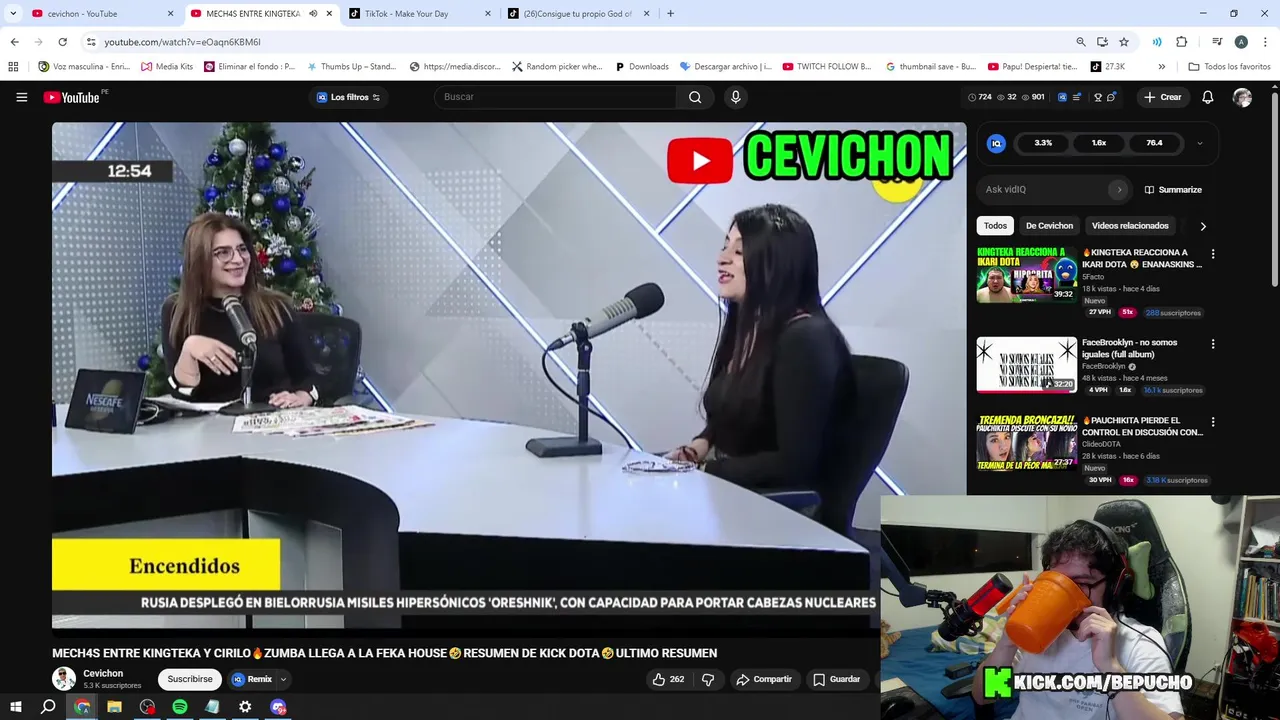Start voice search with the microphone icon
The height and width of the screenshot is (720, 1280).
pos(736,97)
